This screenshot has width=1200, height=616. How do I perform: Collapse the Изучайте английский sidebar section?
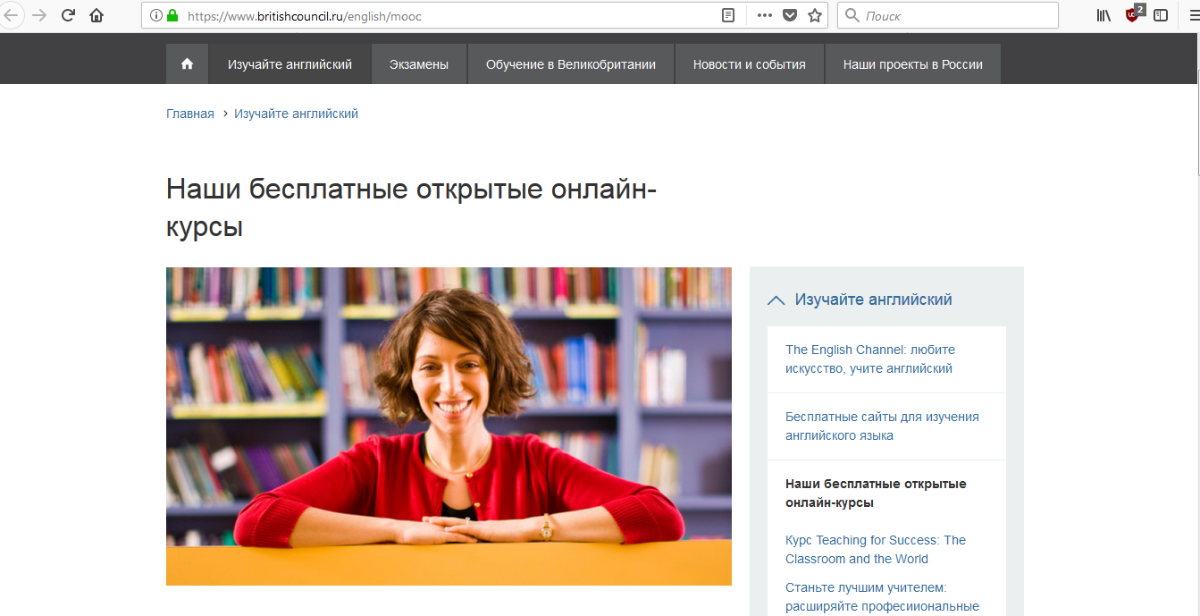pos(776,299)
